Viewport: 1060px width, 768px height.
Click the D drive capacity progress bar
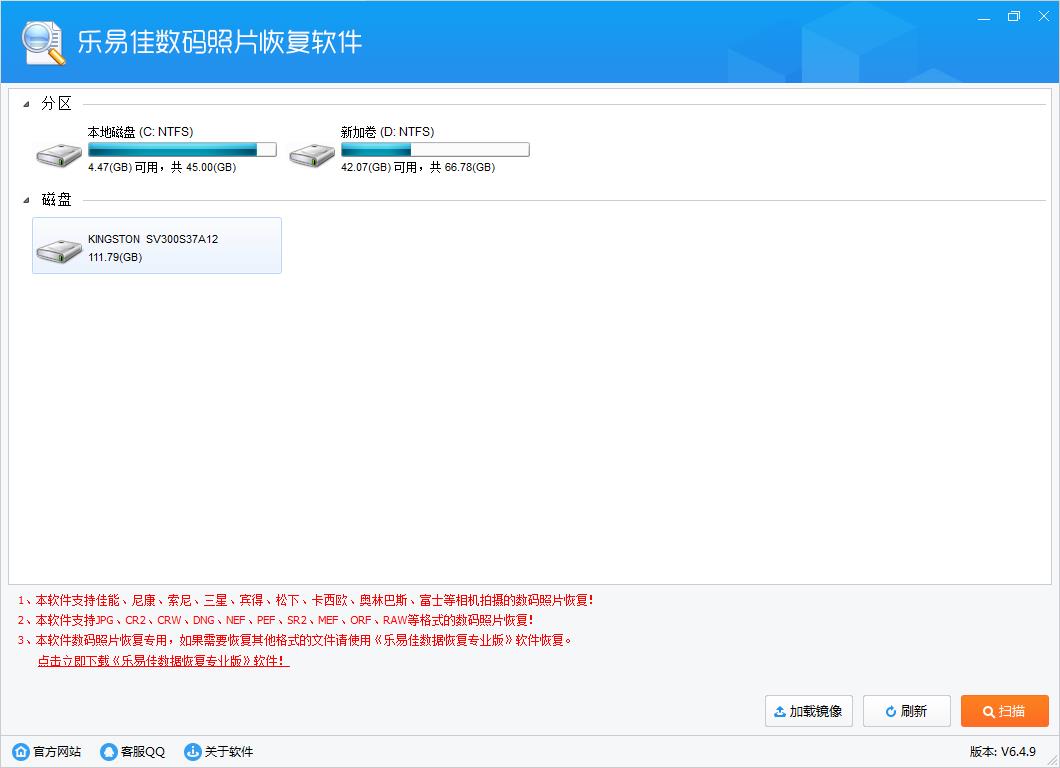(x=435, y=148)
